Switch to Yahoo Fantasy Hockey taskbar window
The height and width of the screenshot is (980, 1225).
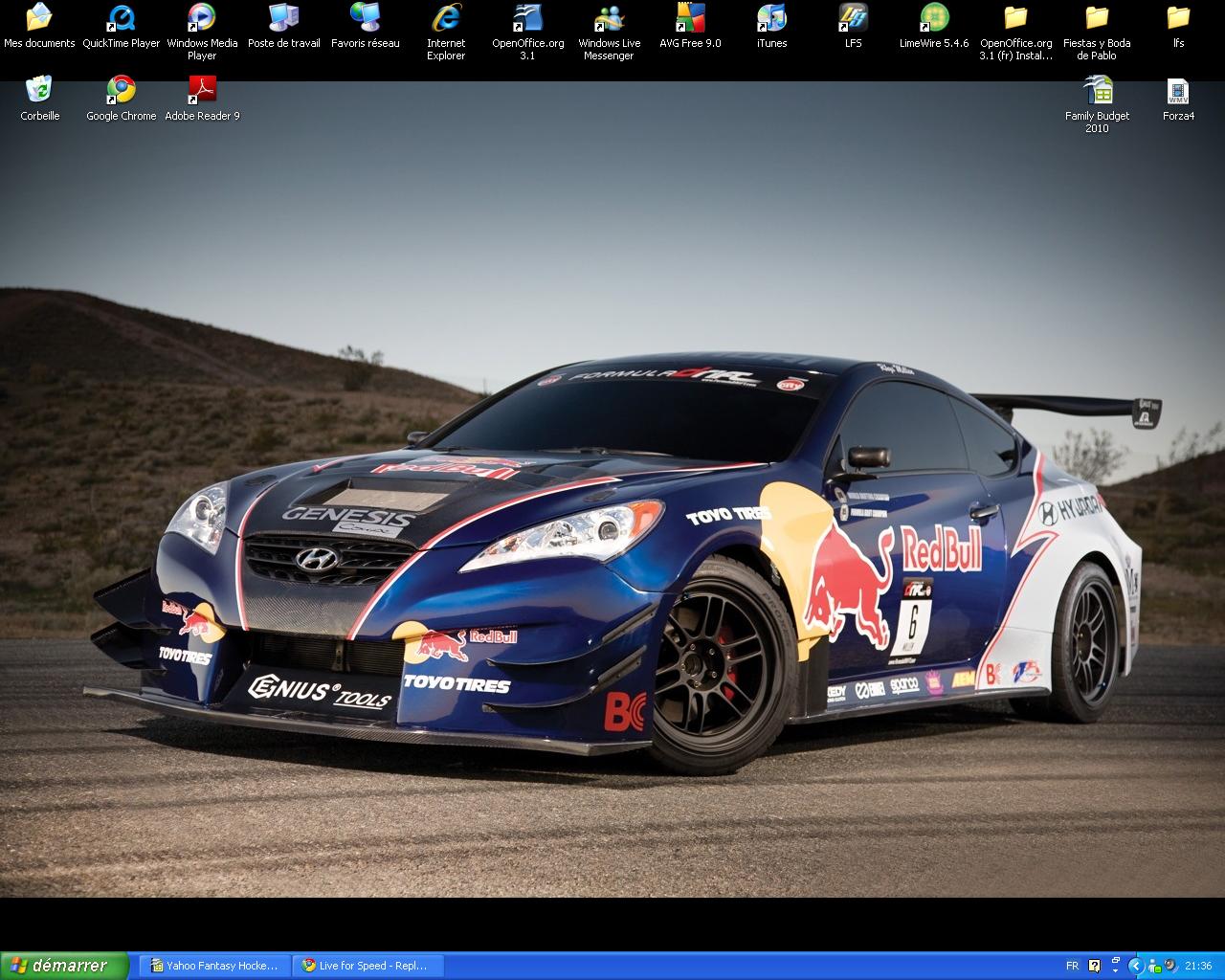[x=214, y=966]
